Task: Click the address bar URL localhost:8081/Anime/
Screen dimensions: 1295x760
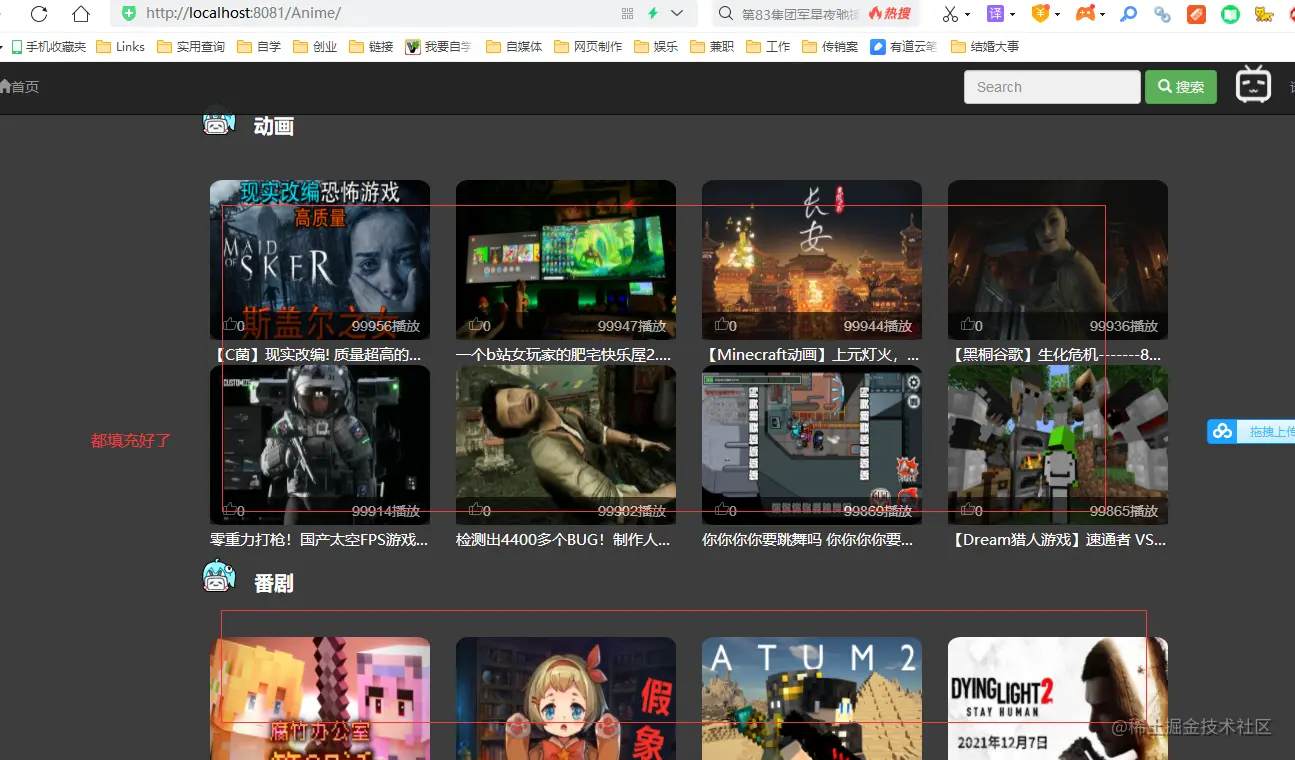Action: (243, 14)
